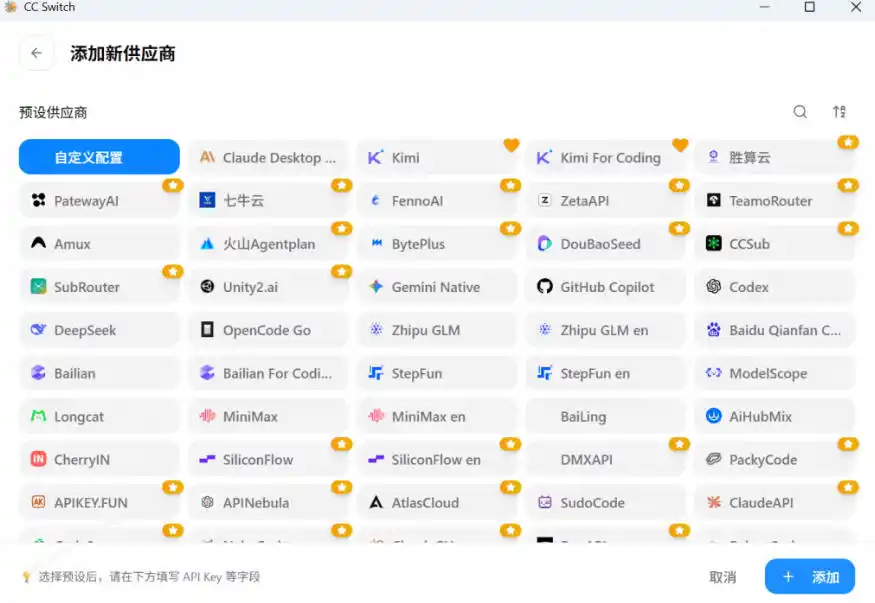The width and height of the screenshot is (875, 603).
Task: Select the Zhipu GLM preset
Action: [x=437, y=330]
